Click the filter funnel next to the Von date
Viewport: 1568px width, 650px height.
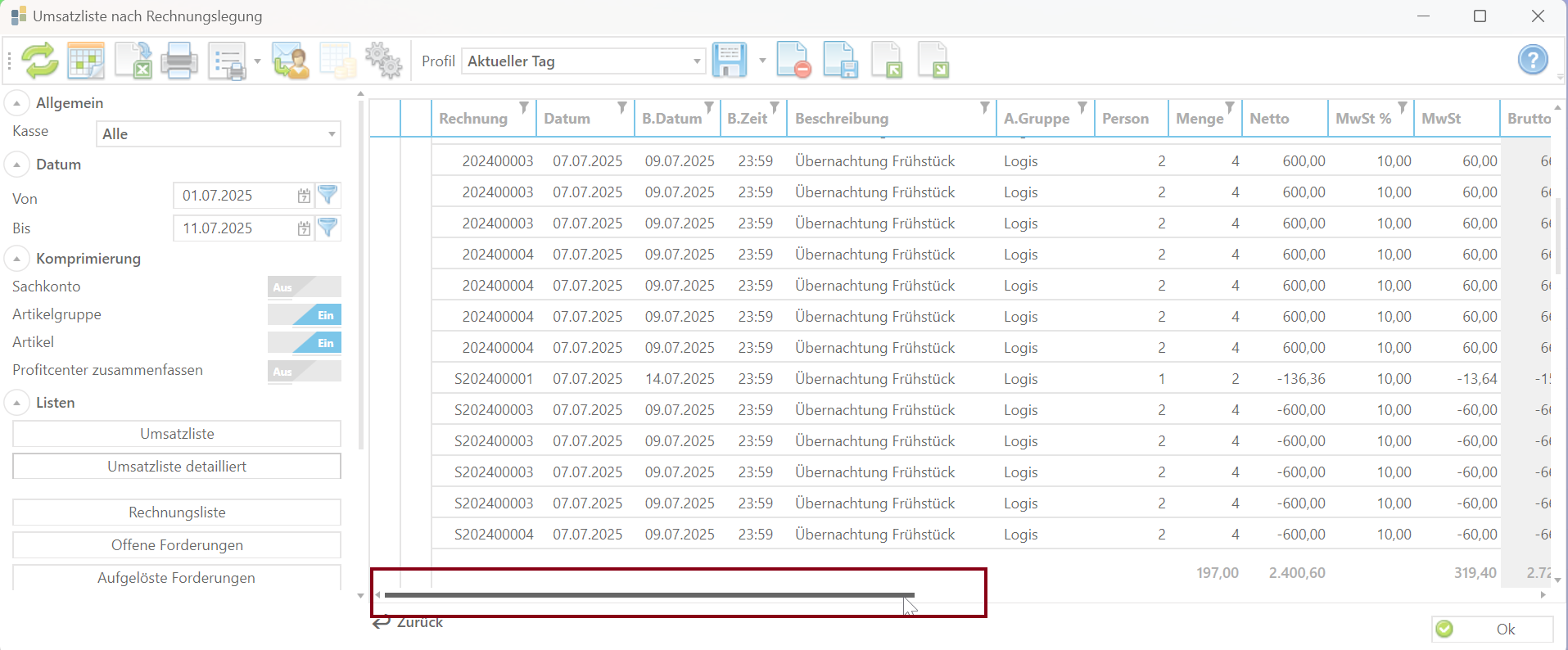coord(328,195)
